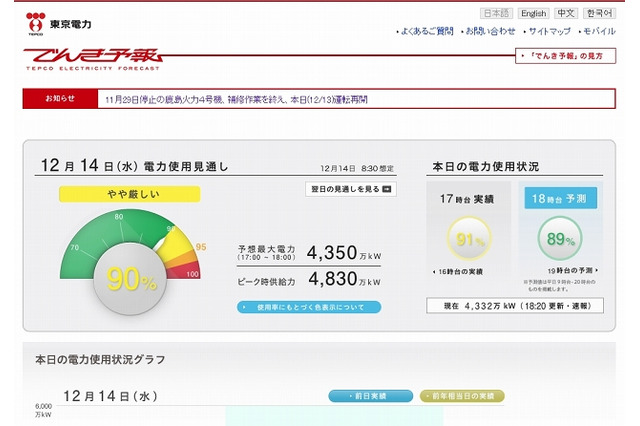The width and height of the screenshot is (640, 426).
Task: Click the 89% green circle indicator
Action: pos(560,239)
